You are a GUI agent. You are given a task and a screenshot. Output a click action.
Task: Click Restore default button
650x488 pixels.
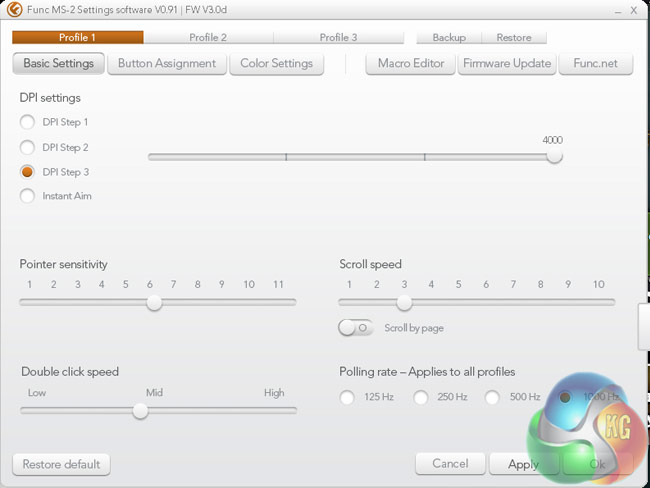point(61,464)
